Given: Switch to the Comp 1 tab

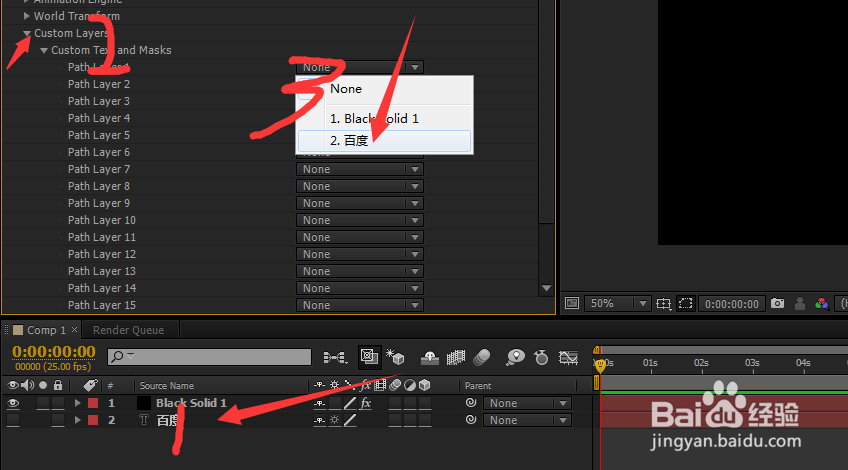Looking at the screenshot, I should point(46,330).
